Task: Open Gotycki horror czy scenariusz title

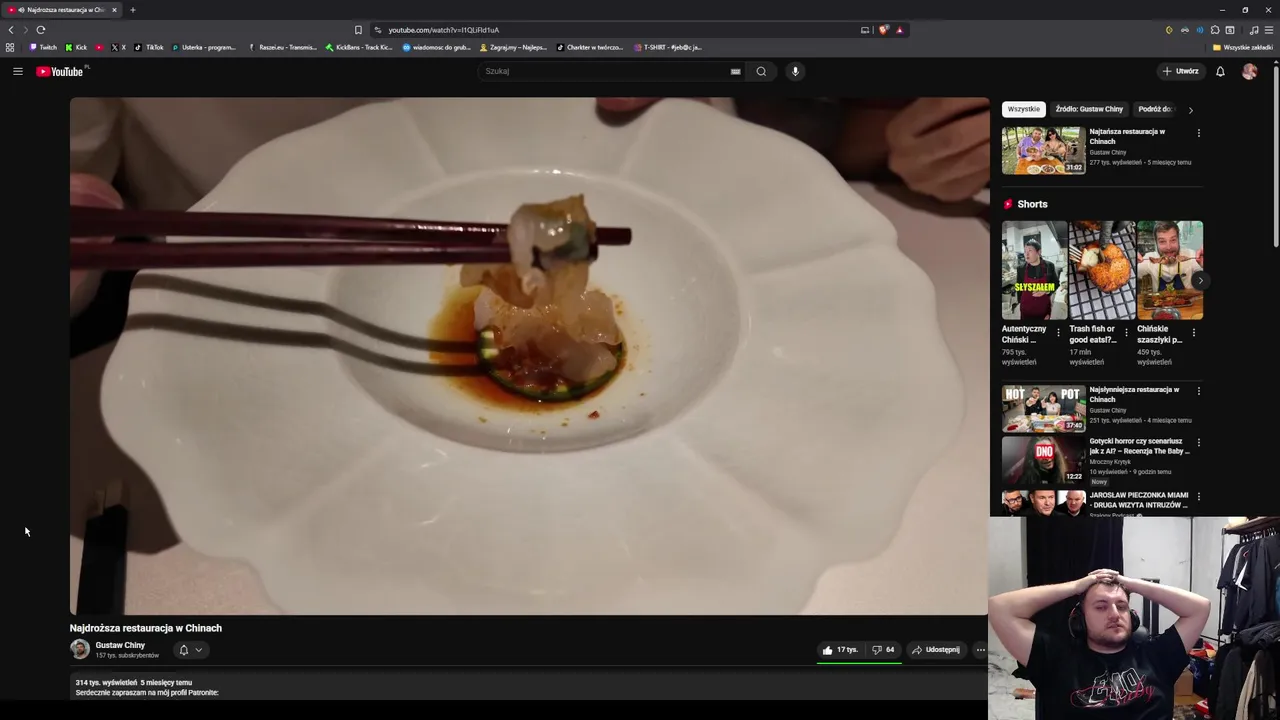Action: 1139,446
